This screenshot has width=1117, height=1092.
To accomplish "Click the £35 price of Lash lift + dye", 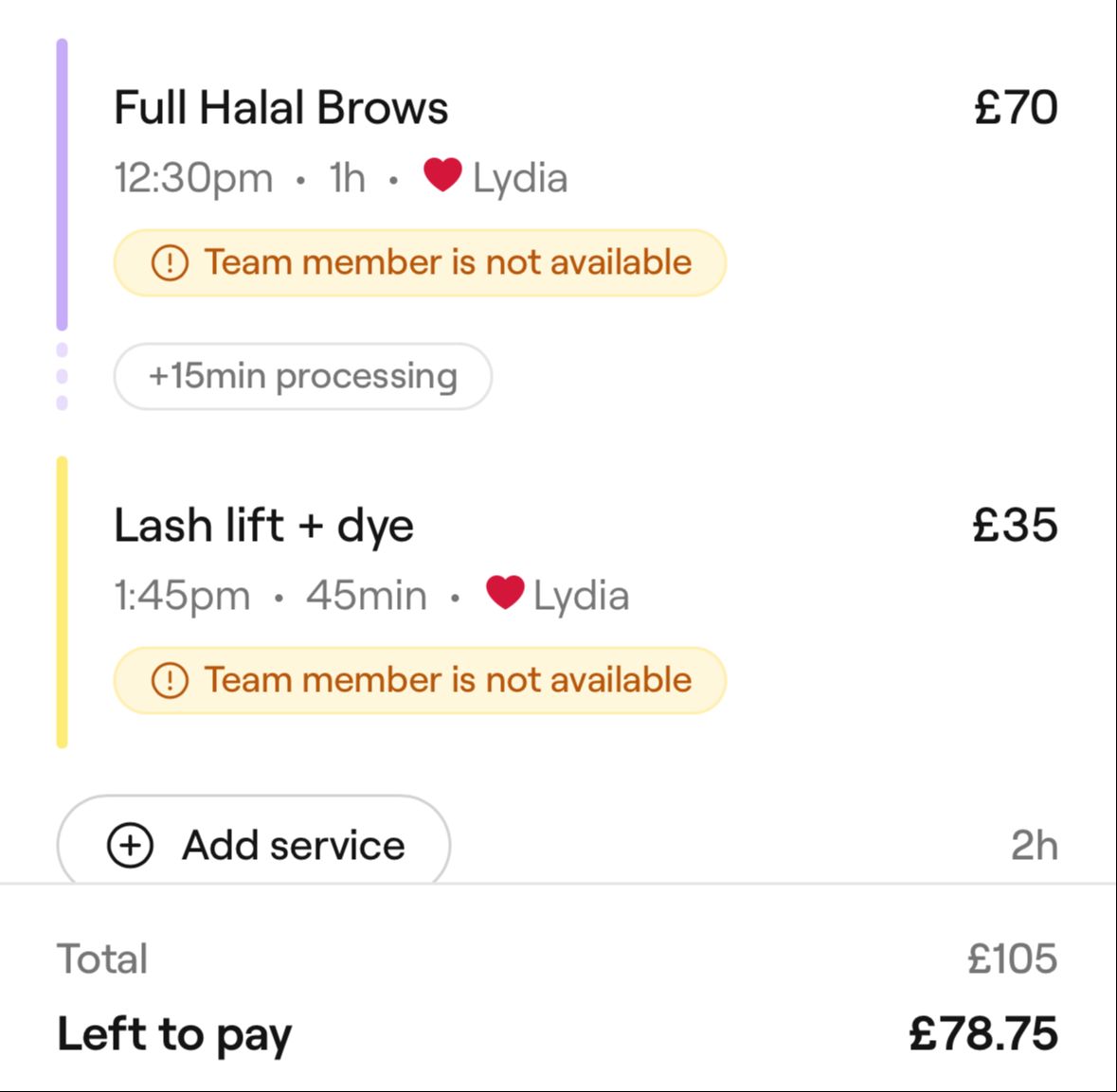I will (1015, 526).
